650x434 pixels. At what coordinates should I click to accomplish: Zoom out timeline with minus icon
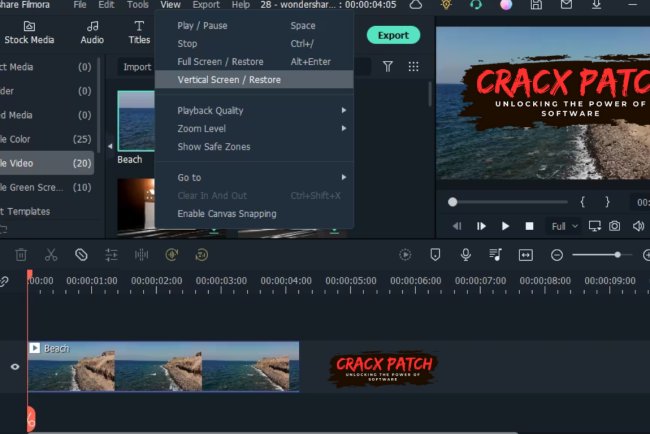point(557,255)
